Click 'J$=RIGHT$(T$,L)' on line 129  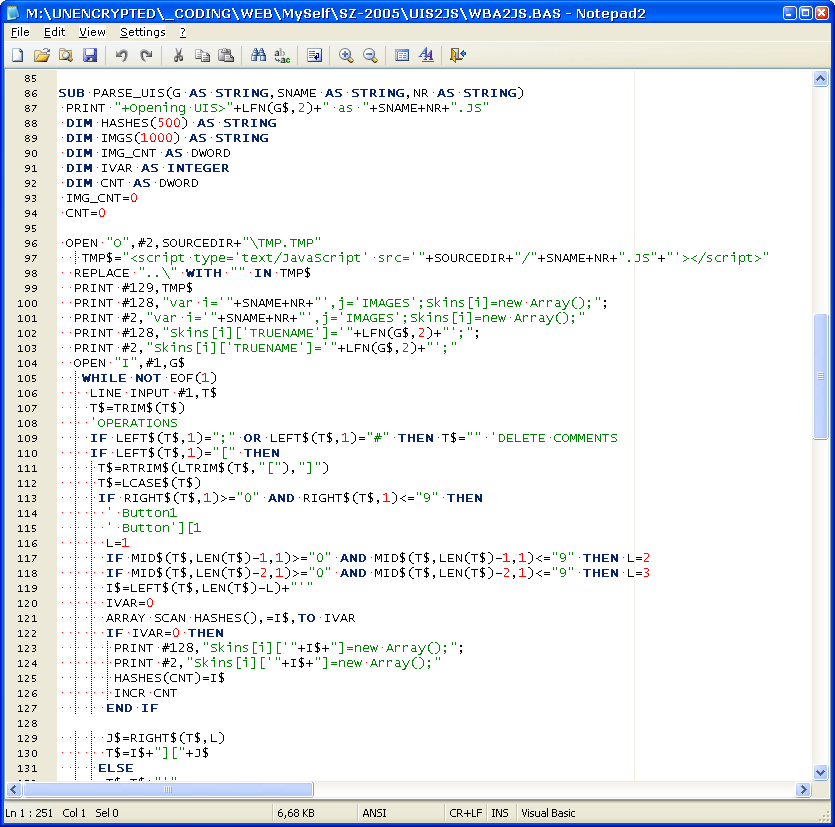166,738
